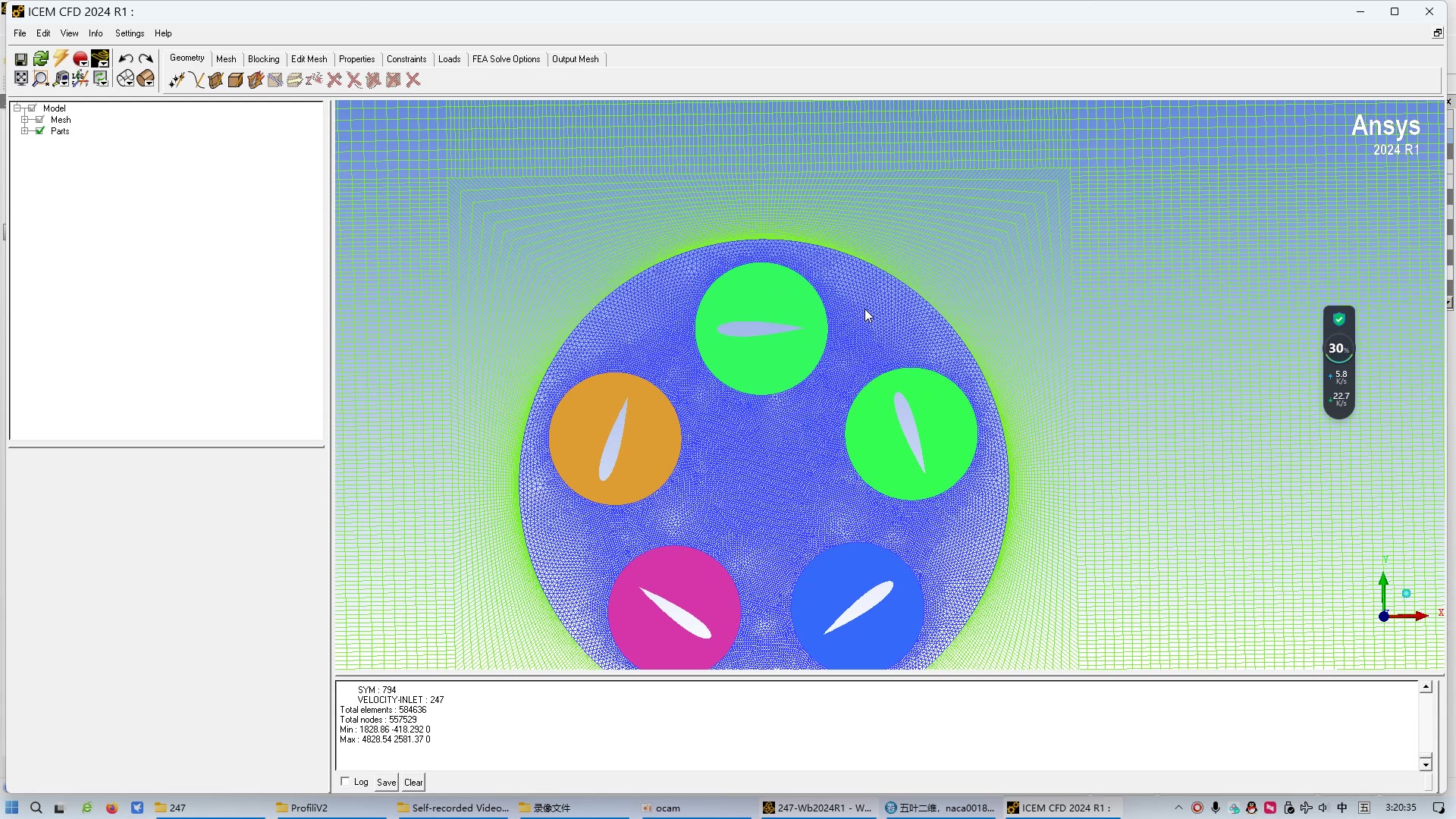Image resolution: width=1456 pixels, height=819 pixels.
Task: Toggle the Parts checkbox in model tree
Action: [x=40, y=131]
